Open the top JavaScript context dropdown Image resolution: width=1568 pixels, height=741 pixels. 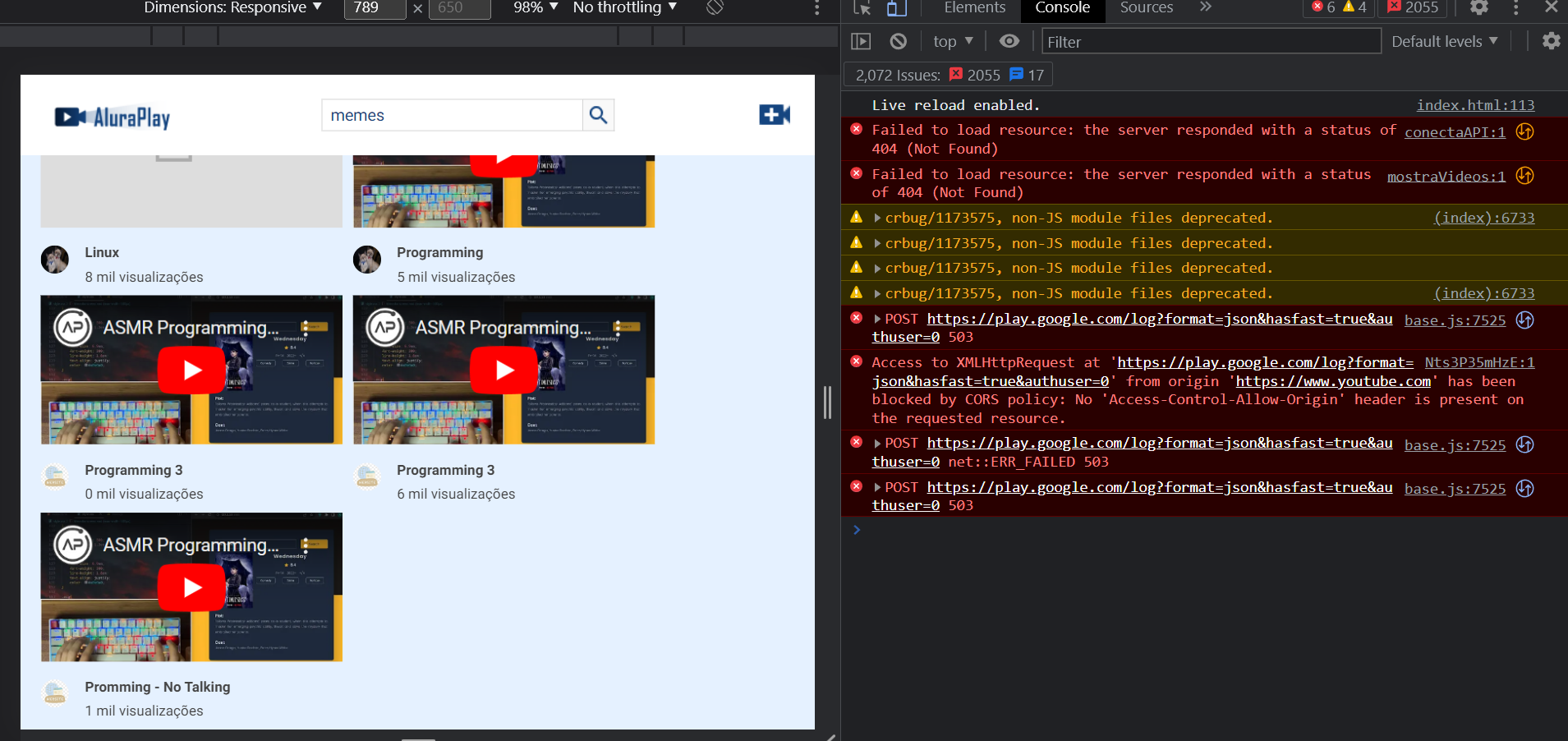click(x=953, y=41)
